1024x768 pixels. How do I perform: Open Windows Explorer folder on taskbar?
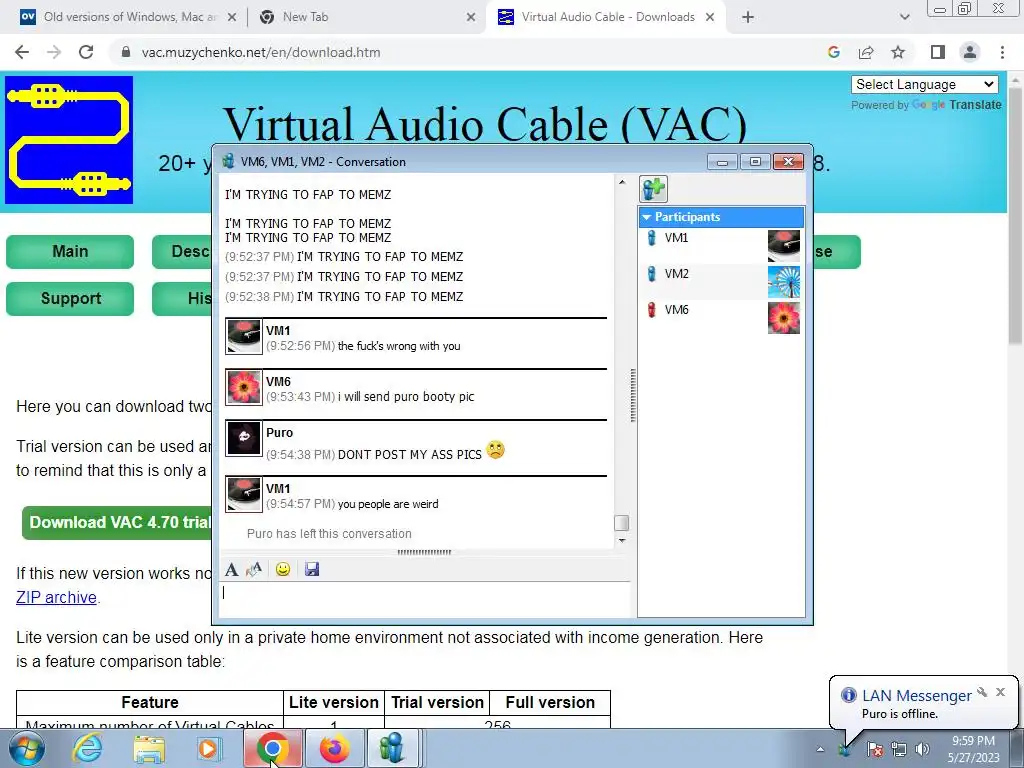pyautogui.click(x=149, y=748)
